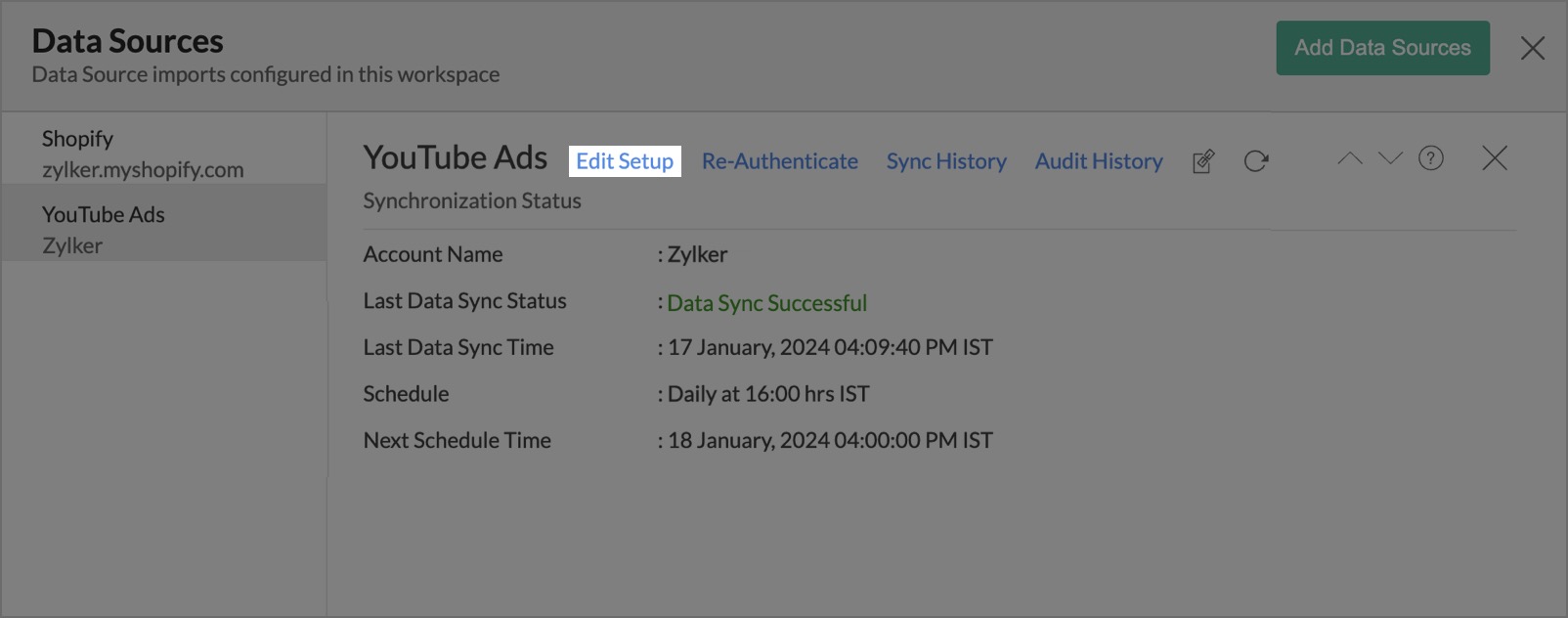The width and height of the screenshot is (1568, 618).
Task: Close the Data Sources dialog
Action: [1533, 48]
